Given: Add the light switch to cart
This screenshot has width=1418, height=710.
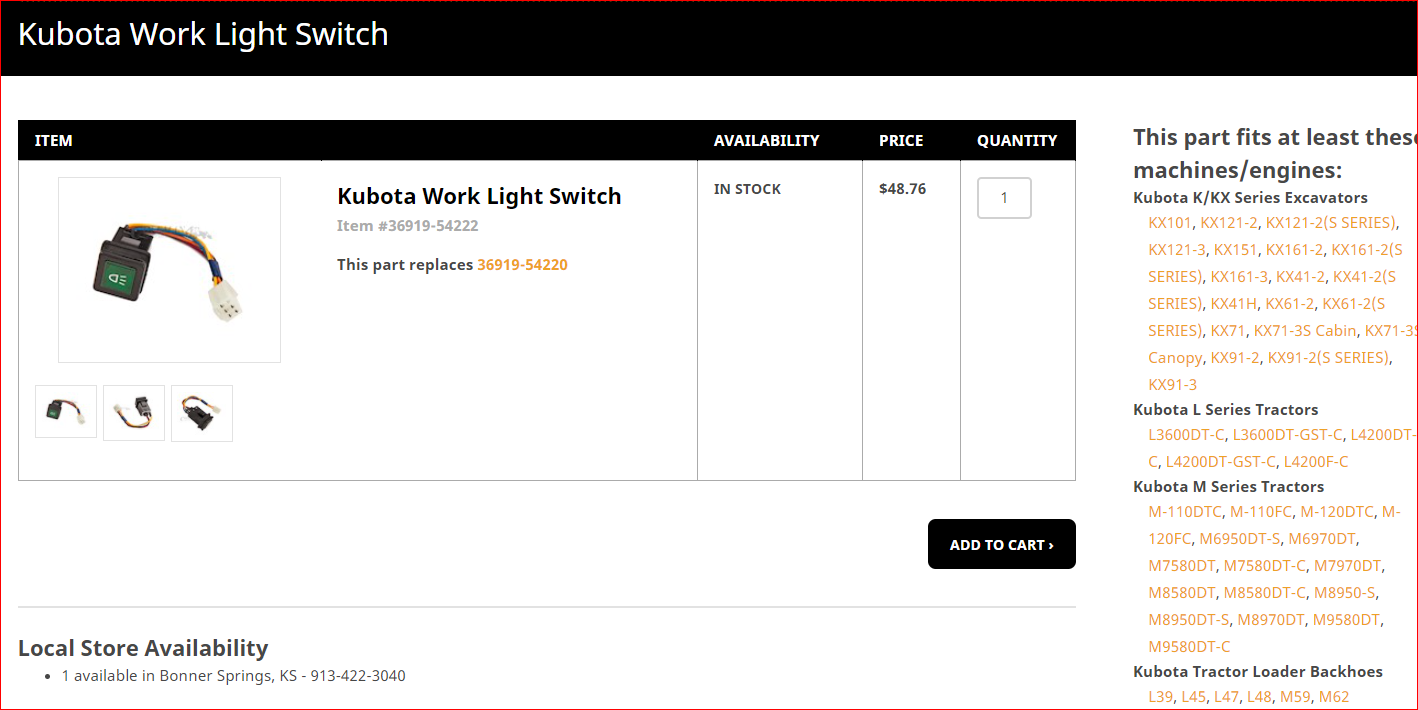Looking at the screenshot, I should click(1002, 544).
